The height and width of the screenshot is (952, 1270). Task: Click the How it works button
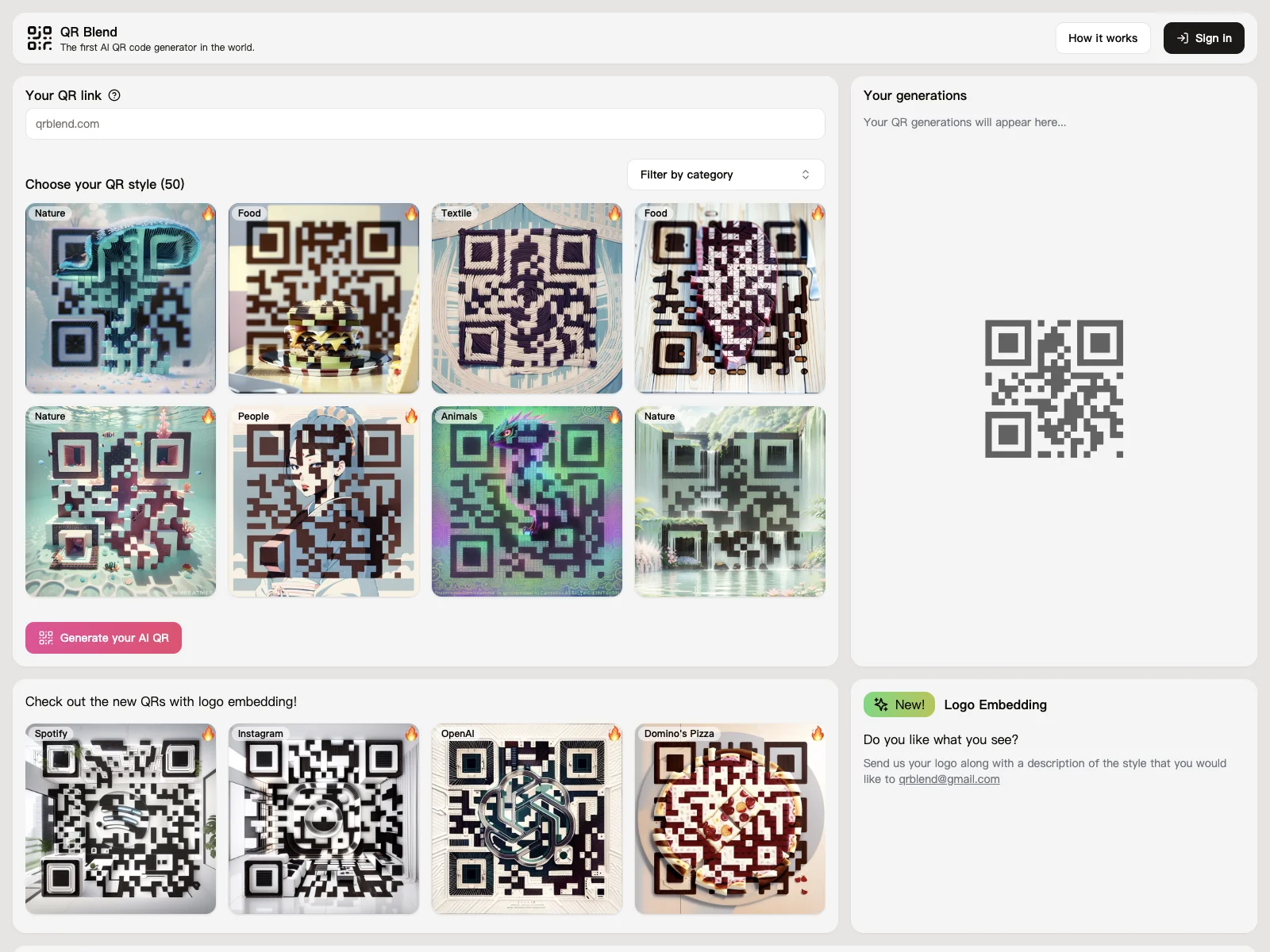[1103, 38]
